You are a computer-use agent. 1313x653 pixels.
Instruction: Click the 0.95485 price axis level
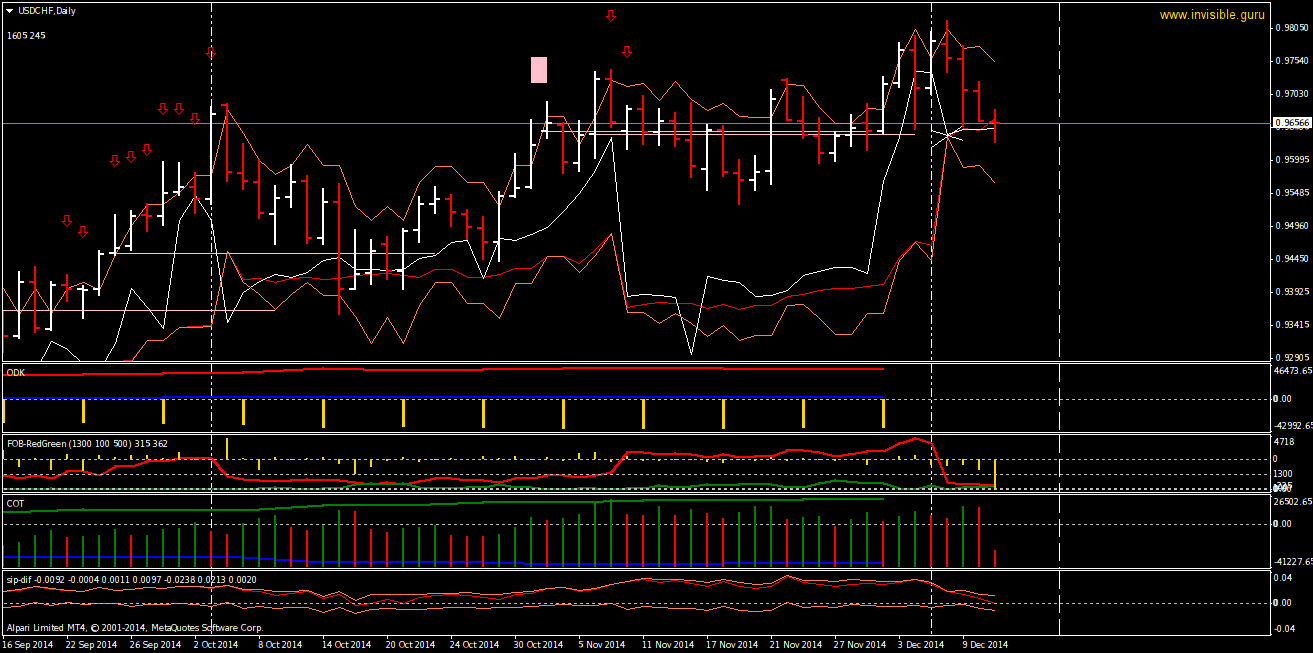[x=1291, y=193]
